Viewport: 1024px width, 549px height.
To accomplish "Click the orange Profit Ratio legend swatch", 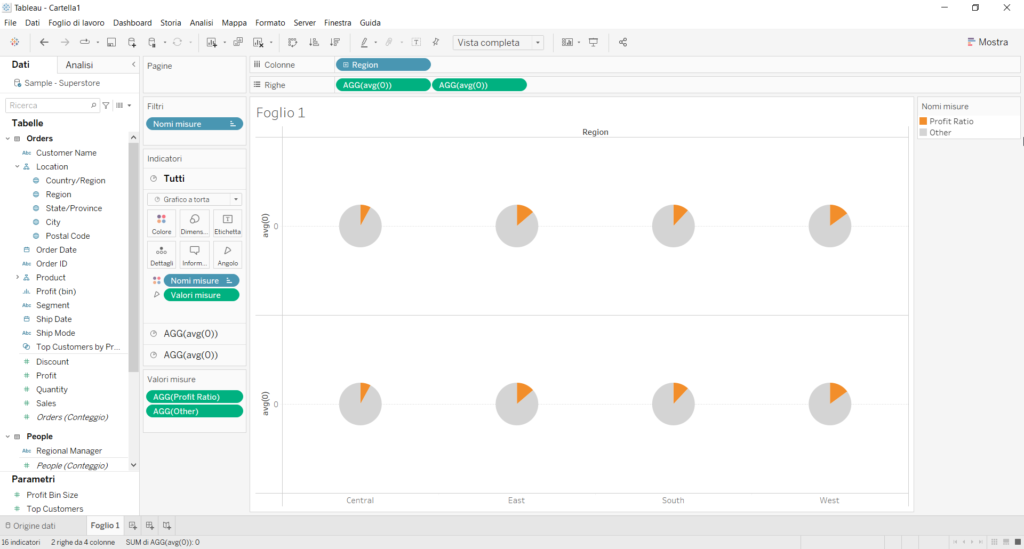I will point(923,121).
